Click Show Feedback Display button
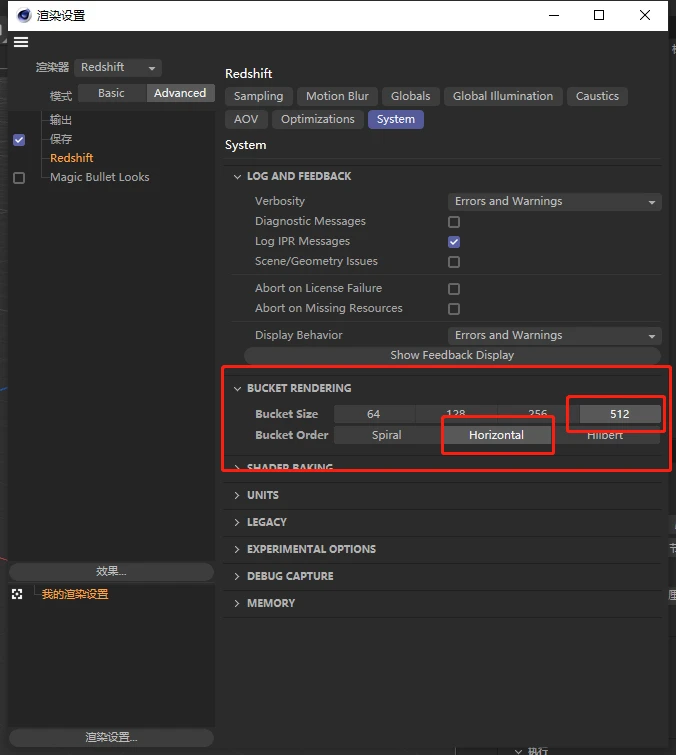This screenshot has height=755, width=676. click(x=452, y=356)
